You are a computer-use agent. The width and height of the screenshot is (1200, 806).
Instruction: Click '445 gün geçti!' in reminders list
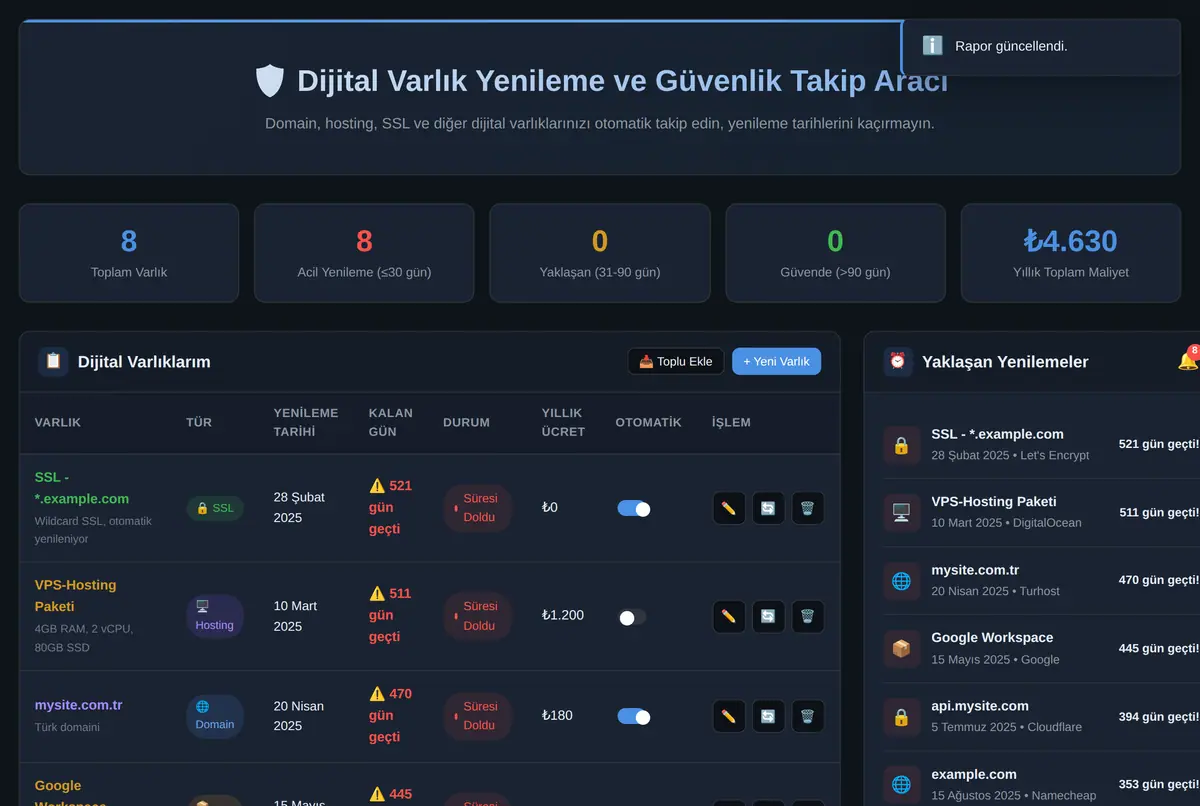(1158, 649)
